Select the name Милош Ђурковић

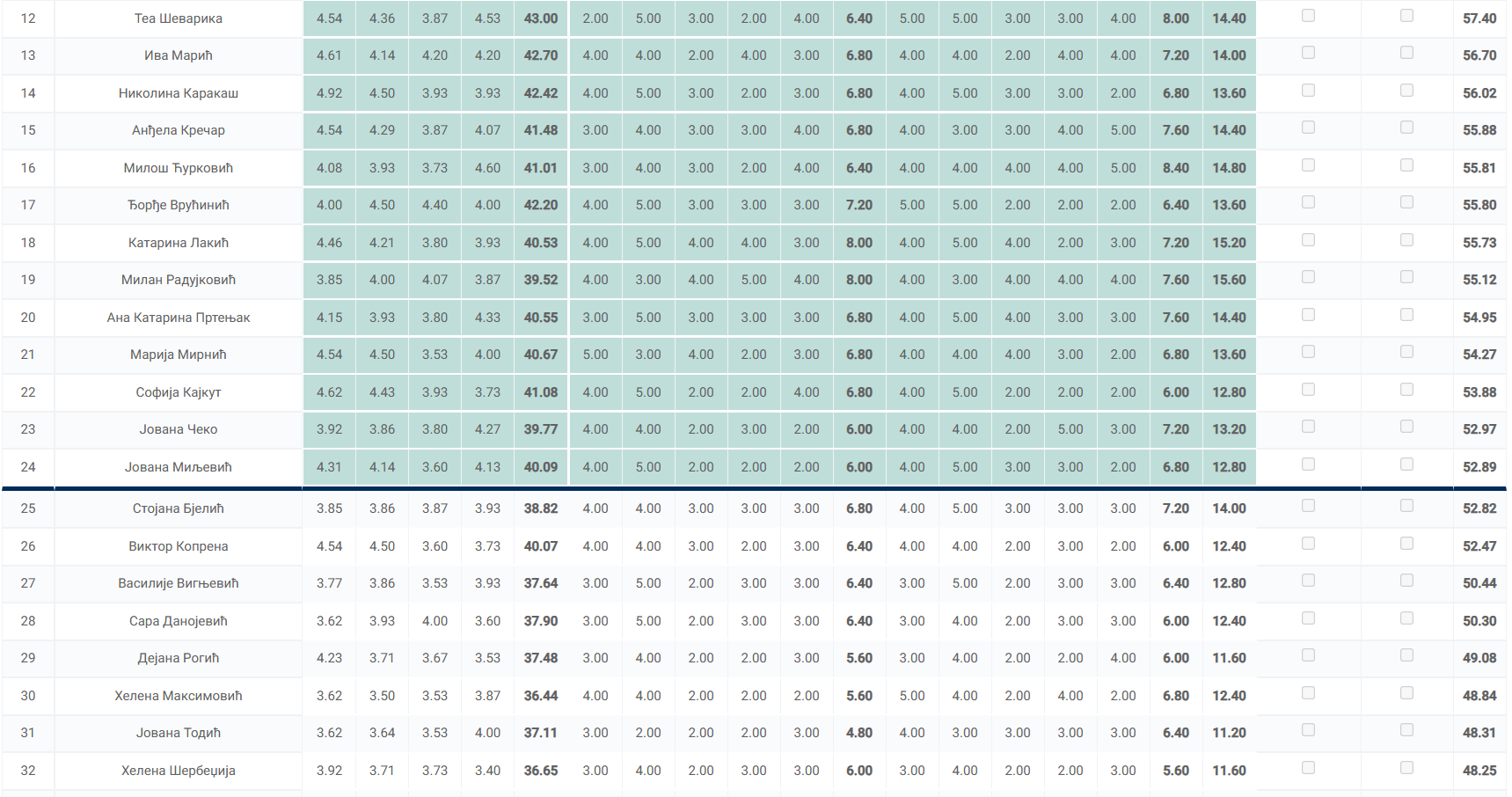[x=179, y=168]
